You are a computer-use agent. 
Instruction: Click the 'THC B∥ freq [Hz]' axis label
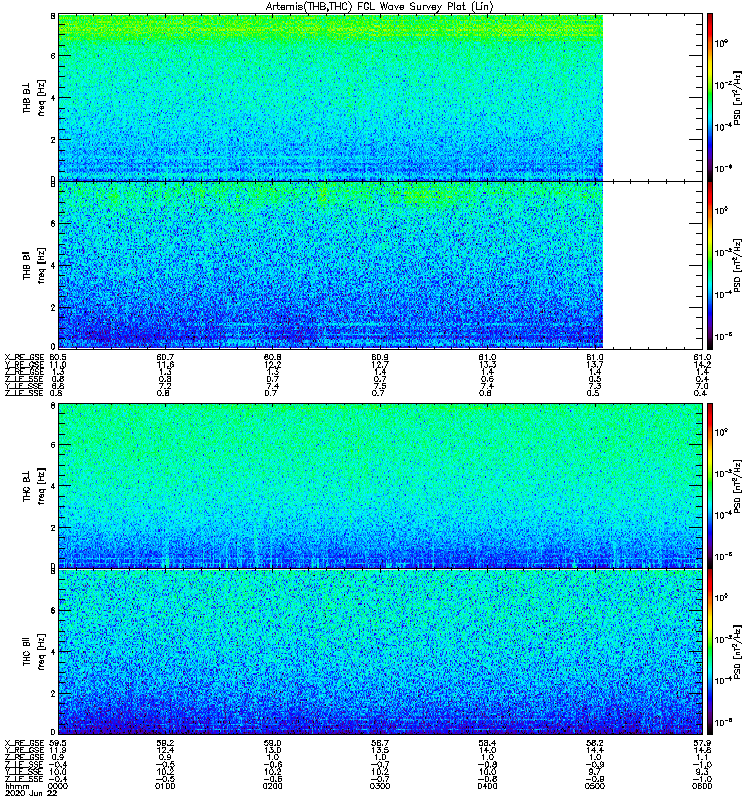[x=34, y=652]
